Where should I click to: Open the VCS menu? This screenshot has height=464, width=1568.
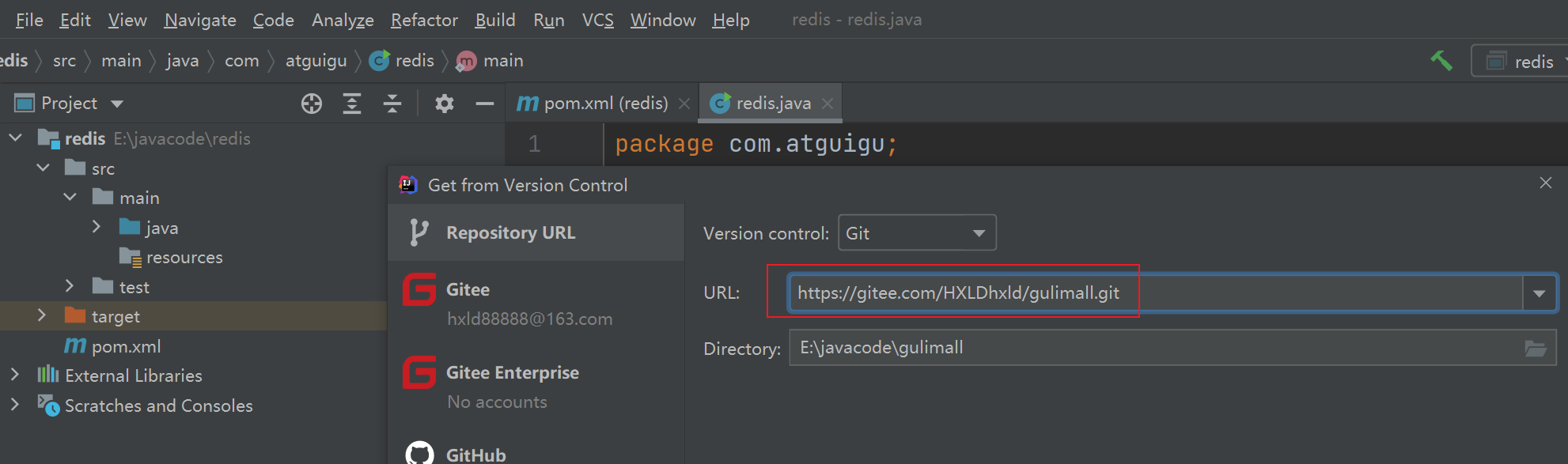tap(598, 20)
